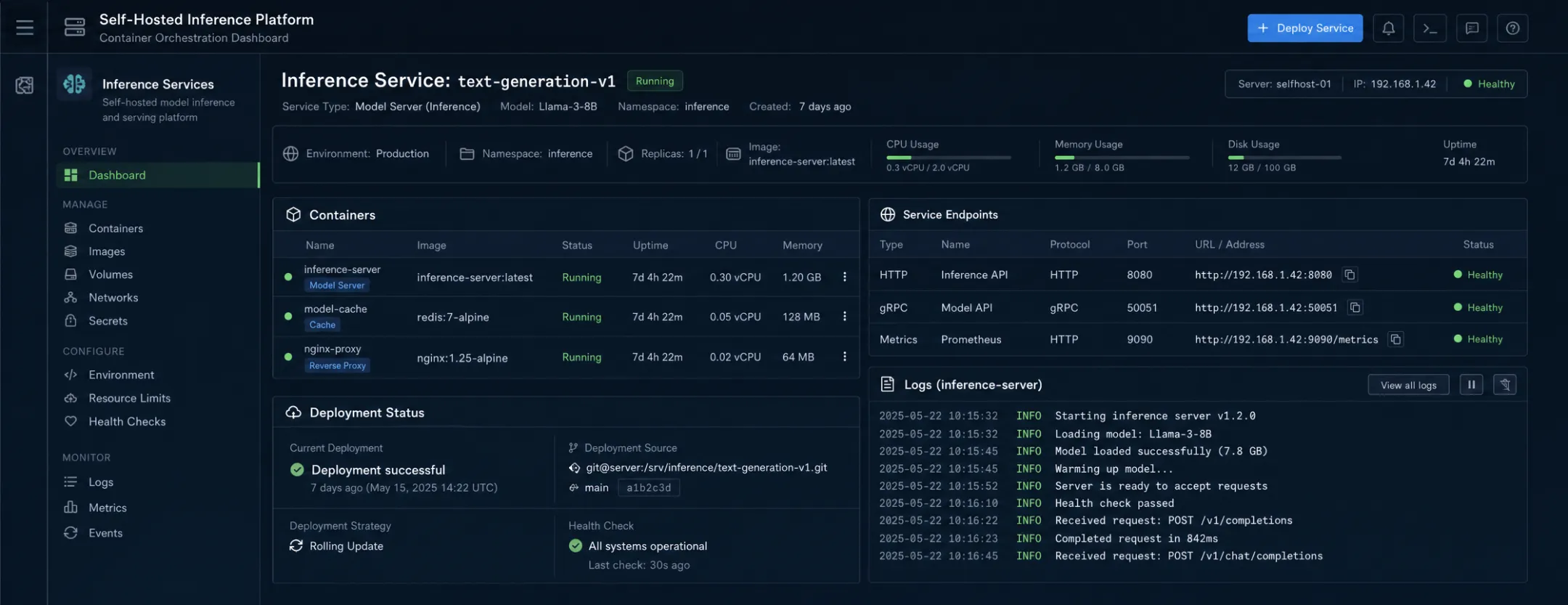1568x605 pixels.
Task: Open the model-cache row actions menu
Action: (844, 317)
